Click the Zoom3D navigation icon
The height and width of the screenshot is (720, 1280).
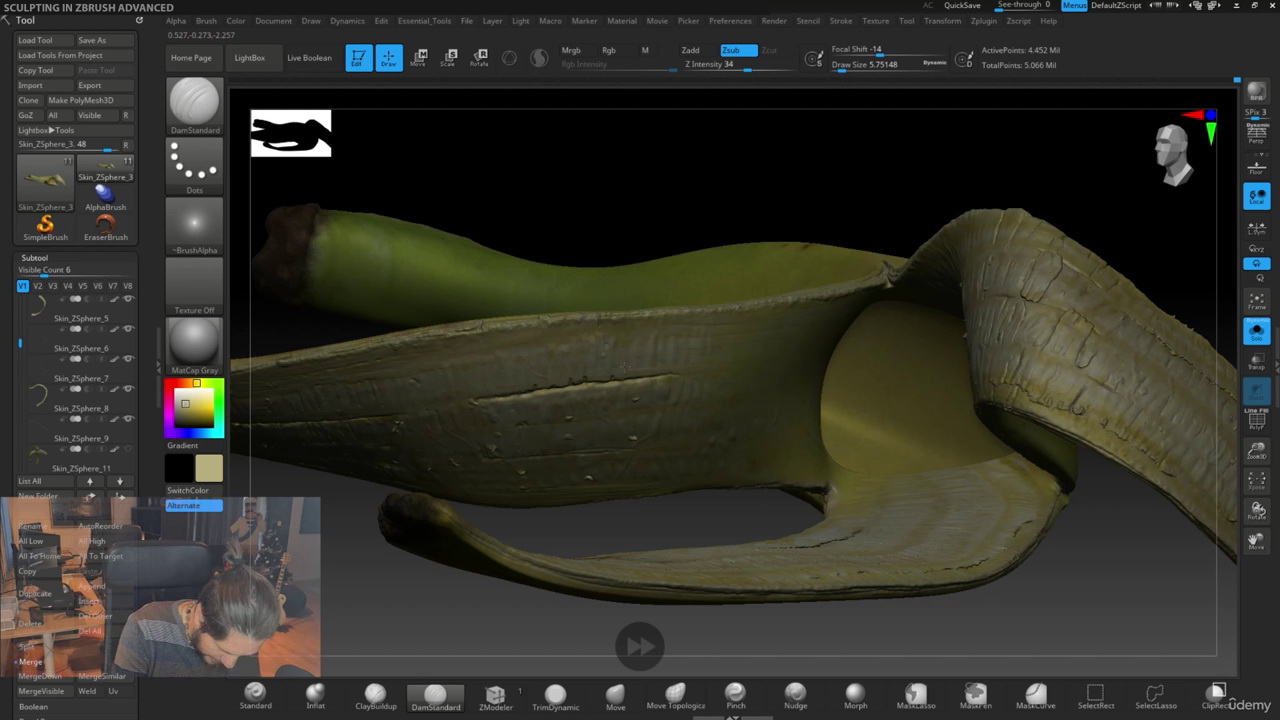(1256, 451)
